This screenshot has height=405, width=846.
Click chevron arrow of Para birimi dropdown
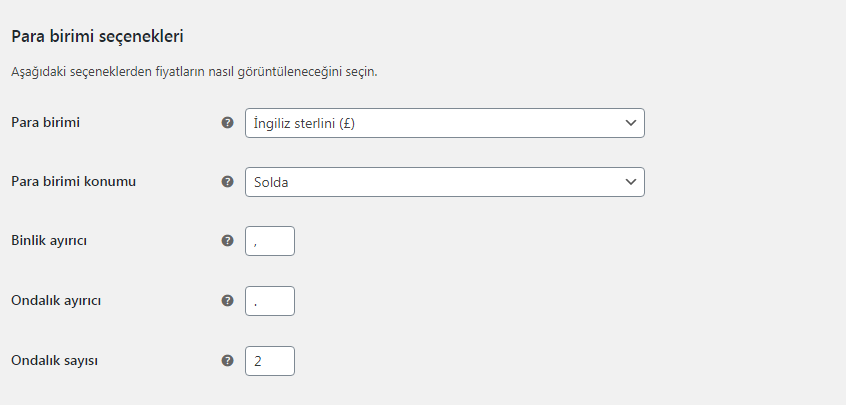631,123
